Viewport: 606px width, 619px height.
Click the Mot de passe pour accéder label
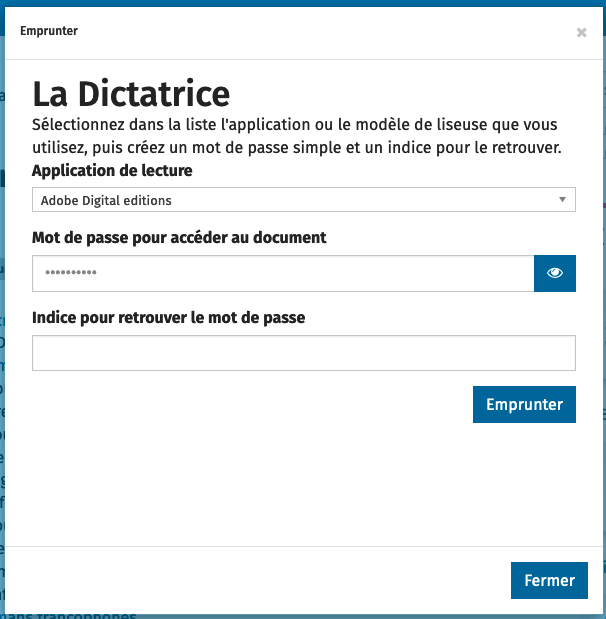[179, 237]
